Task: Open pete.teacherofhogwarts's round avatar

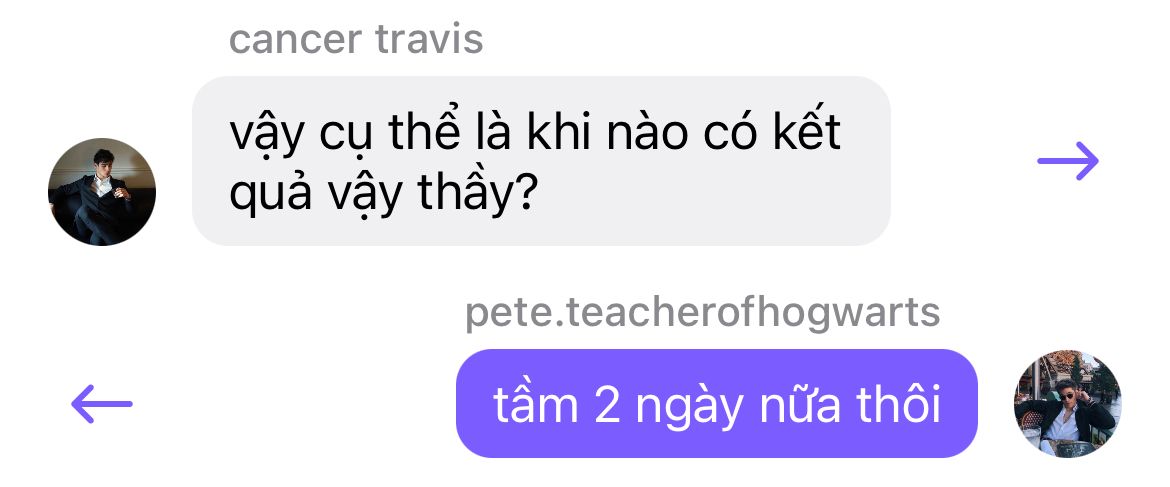Action: (1067, 403)
